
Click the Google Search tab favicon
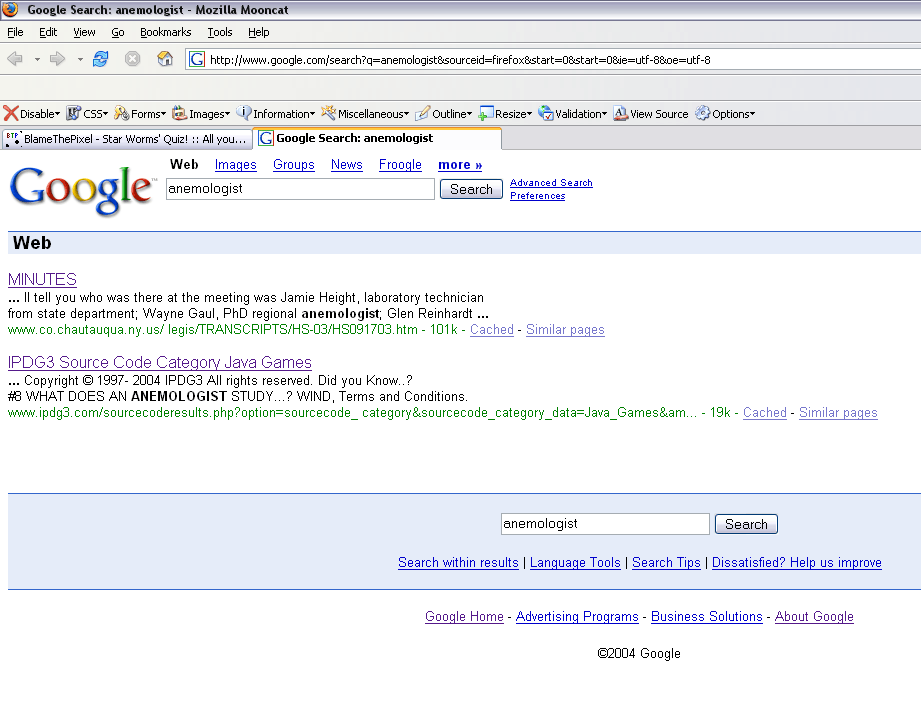pos(266,138)
